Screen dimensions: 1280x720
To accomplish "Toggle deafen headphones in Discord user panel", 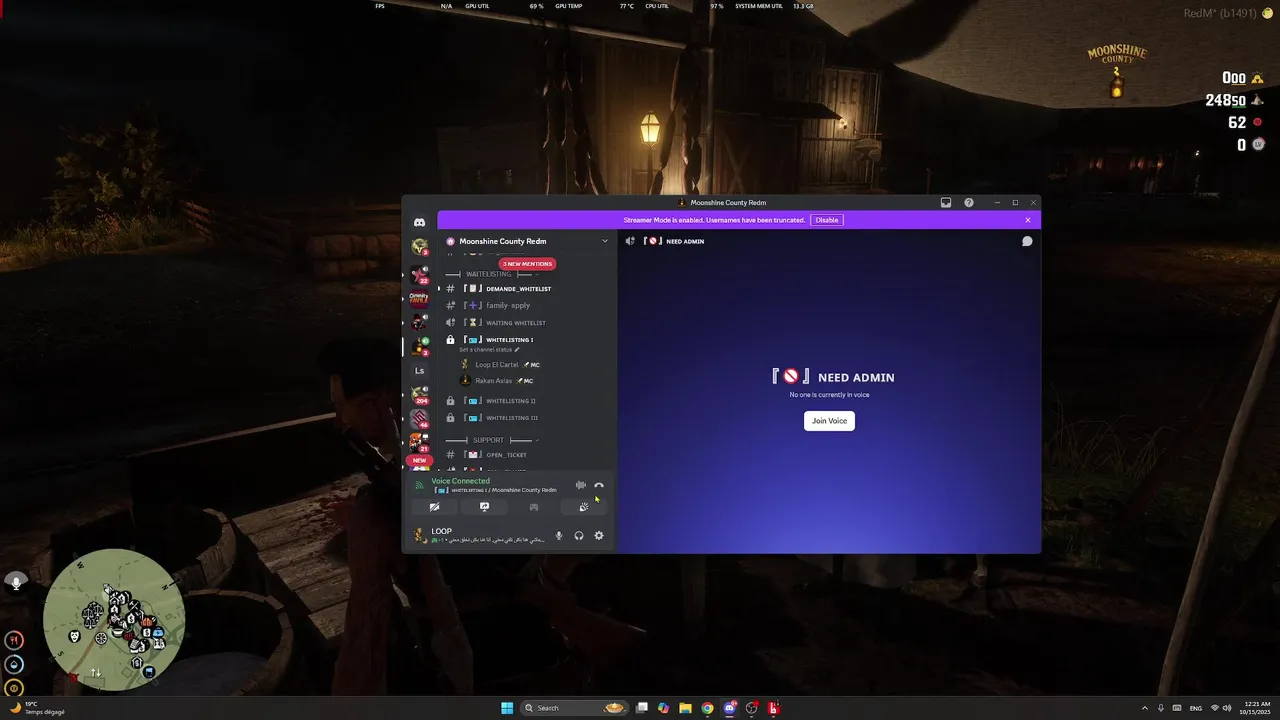I will 579,536.
